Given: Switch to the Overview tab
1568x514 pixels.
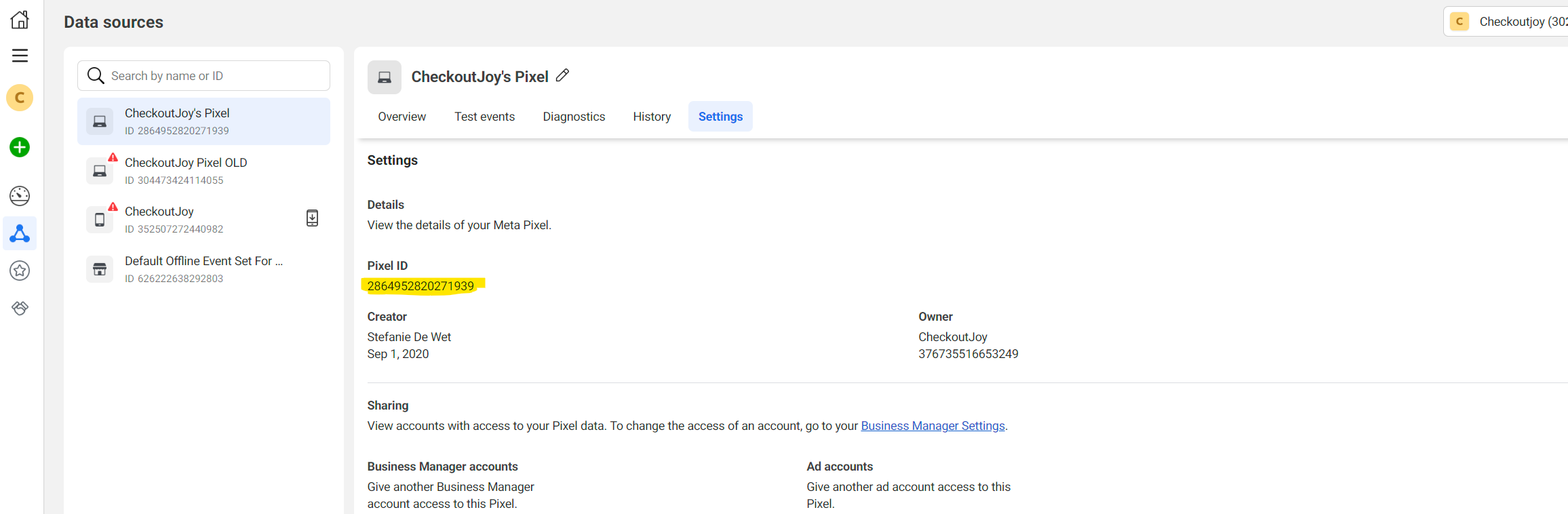Looking at the screenshot, I should click(402, 117).
